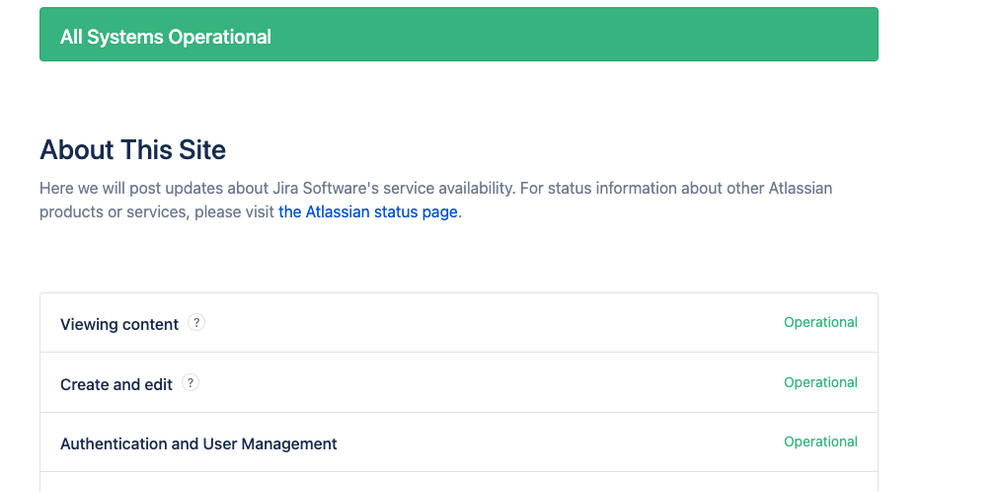Select the Viewing content component name

tap(119, 324)
